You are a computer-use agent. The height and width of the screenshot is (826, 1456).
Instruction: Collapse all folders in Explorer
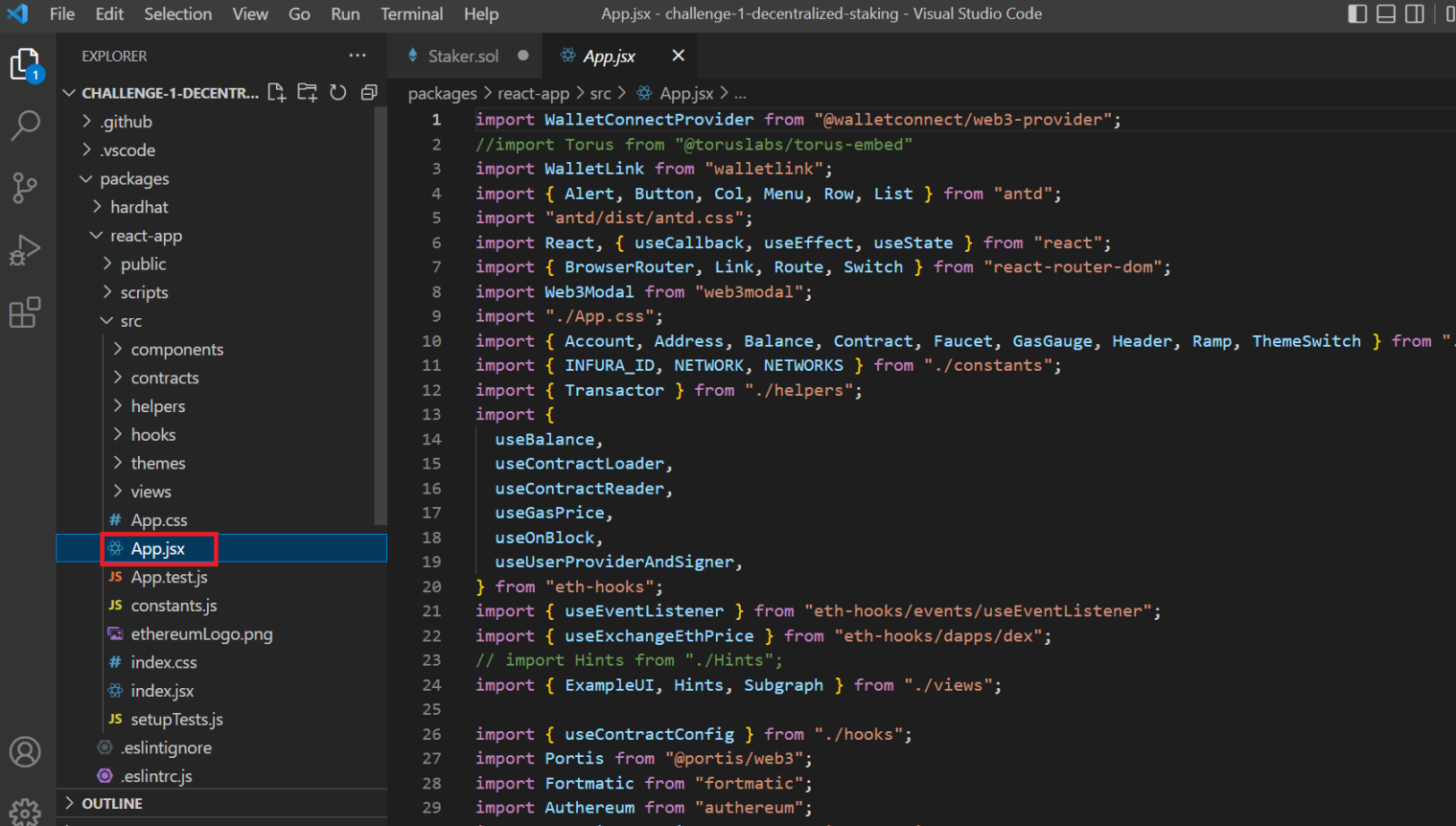pyautogui.click(x=369, y=92)
